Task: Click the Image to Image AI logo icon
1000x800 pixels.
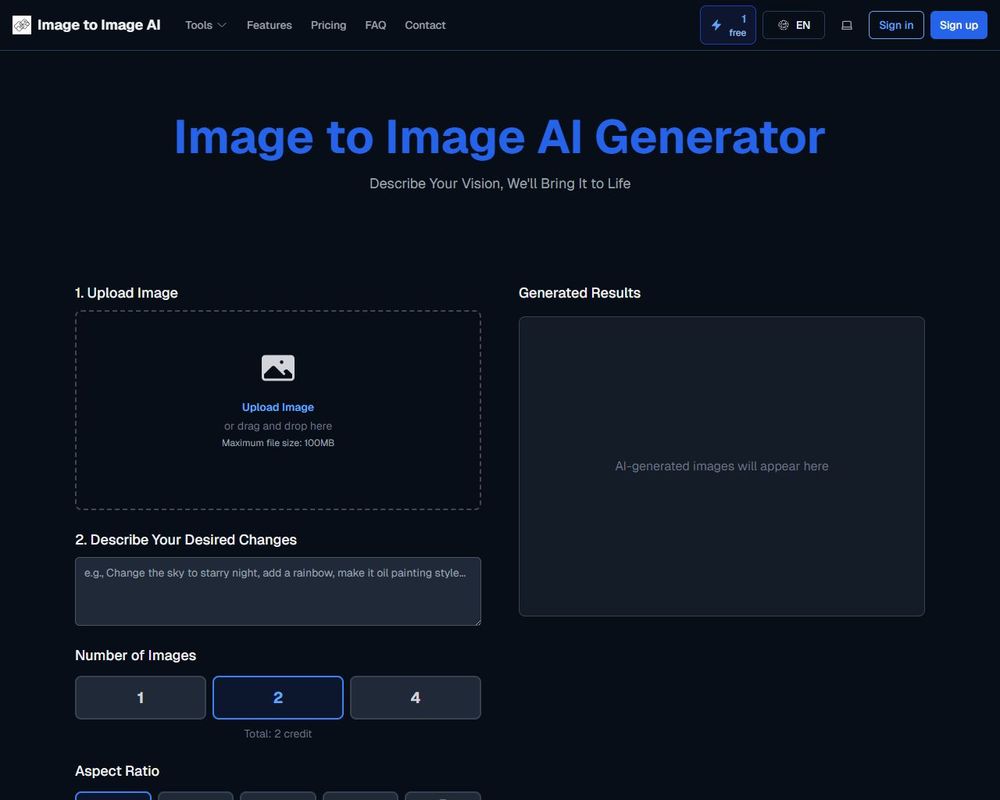Action: click(x=22, y=25)
